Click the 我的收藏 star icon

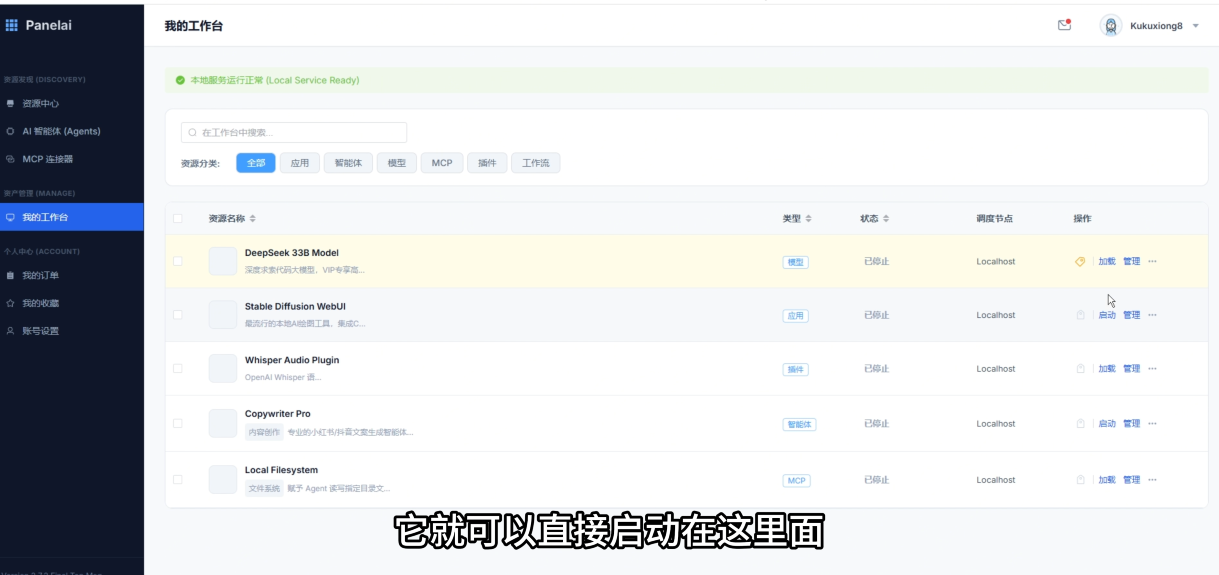tap(10, 303)
